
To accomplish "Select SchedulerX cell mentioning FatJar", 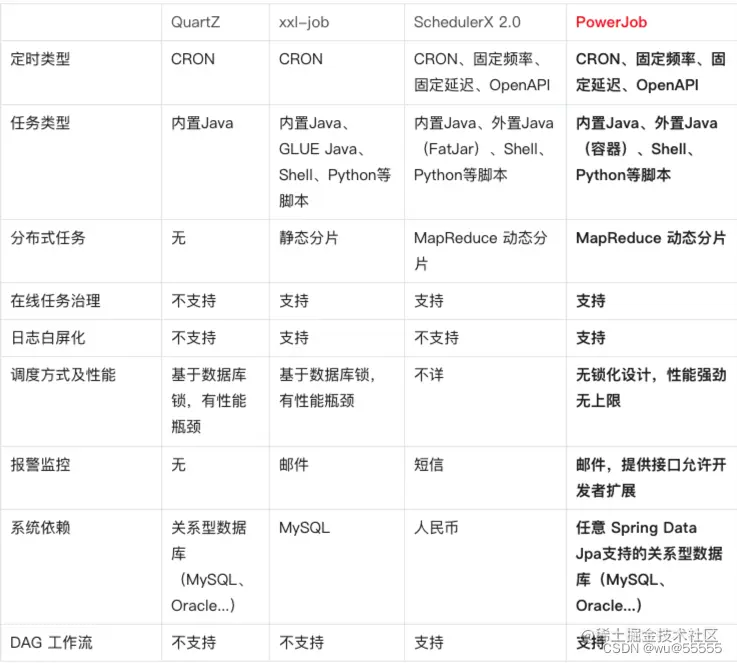I will pos(484,149).
